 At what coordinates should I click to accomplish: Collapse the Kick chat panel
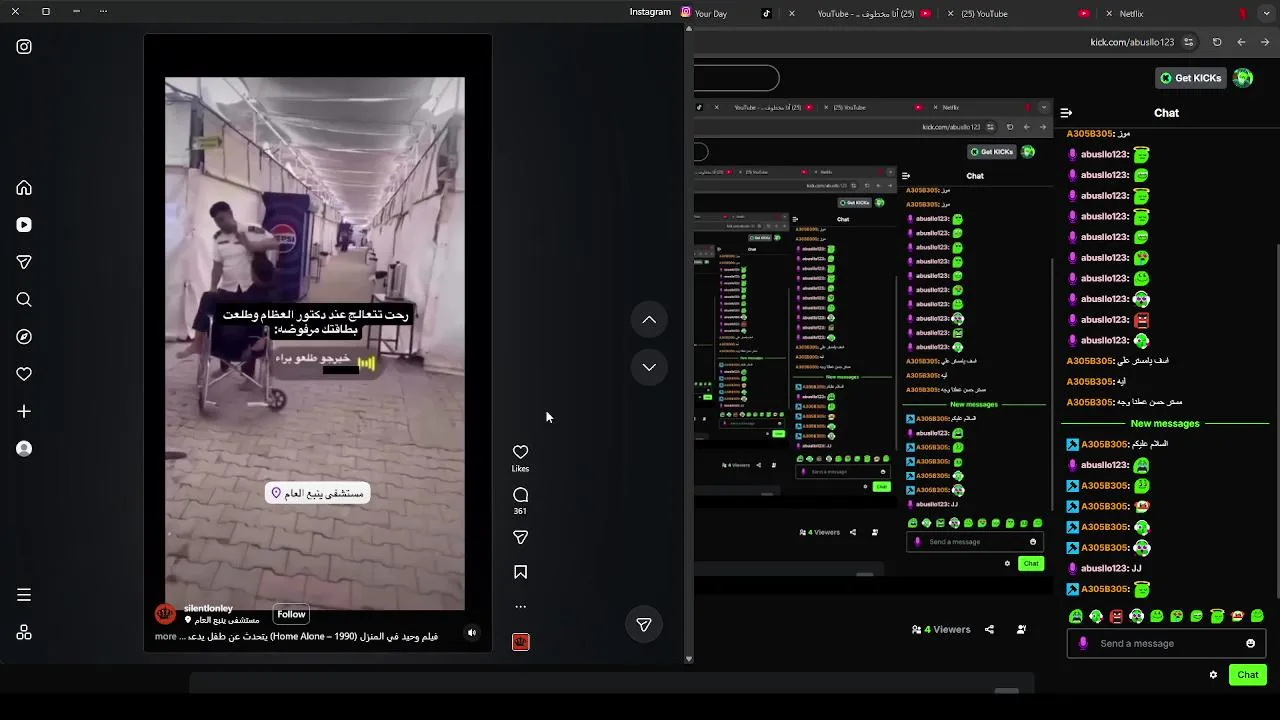1066,113
